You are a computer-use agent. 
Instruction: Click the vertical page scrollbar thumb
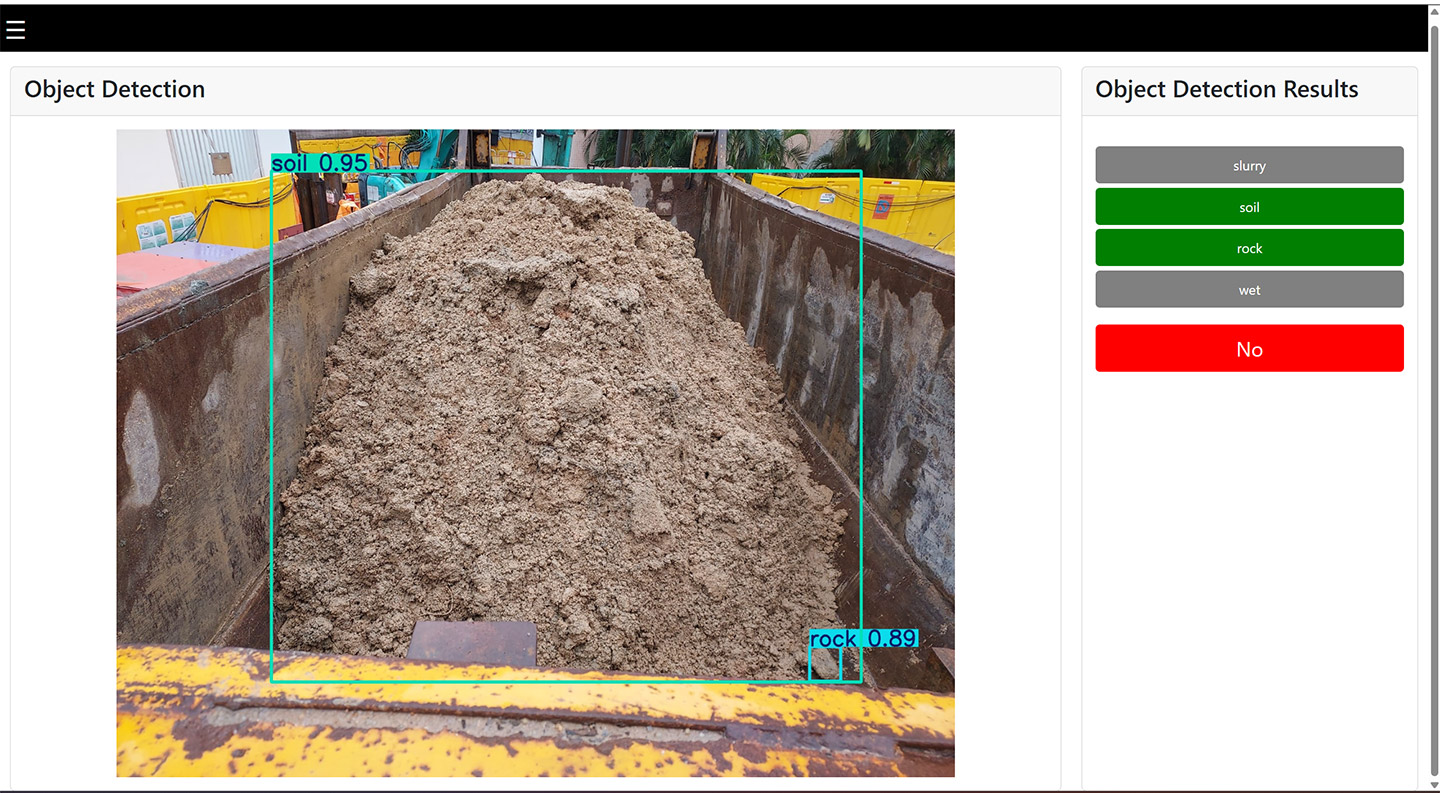(1434, 400)
